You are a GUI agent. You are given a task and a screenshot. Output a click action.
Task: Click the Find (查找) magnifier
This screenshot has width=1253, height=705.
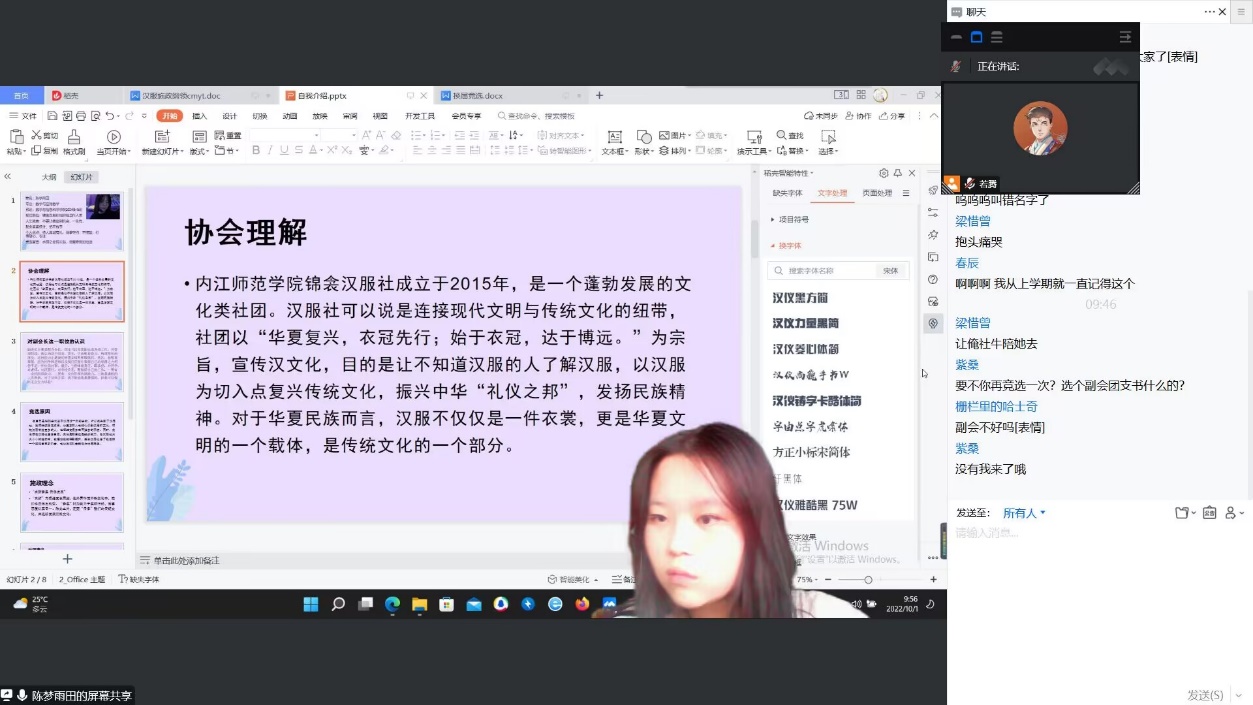click(781, 135)
